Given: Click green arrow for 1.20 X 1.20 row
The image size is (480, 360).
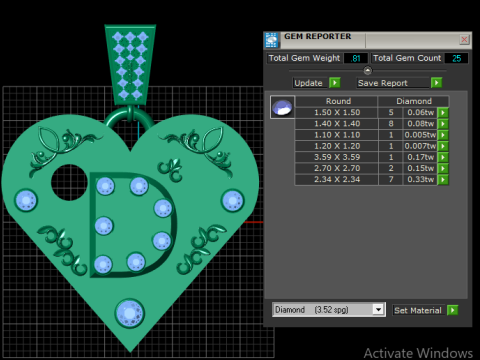Looking at the screenshot, I should 443,146.
